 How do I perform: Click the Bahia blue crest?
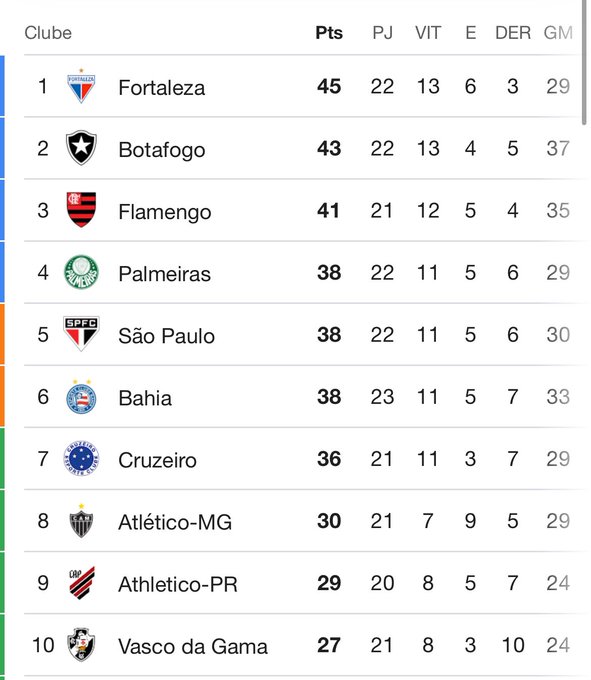tap(81, 396)
